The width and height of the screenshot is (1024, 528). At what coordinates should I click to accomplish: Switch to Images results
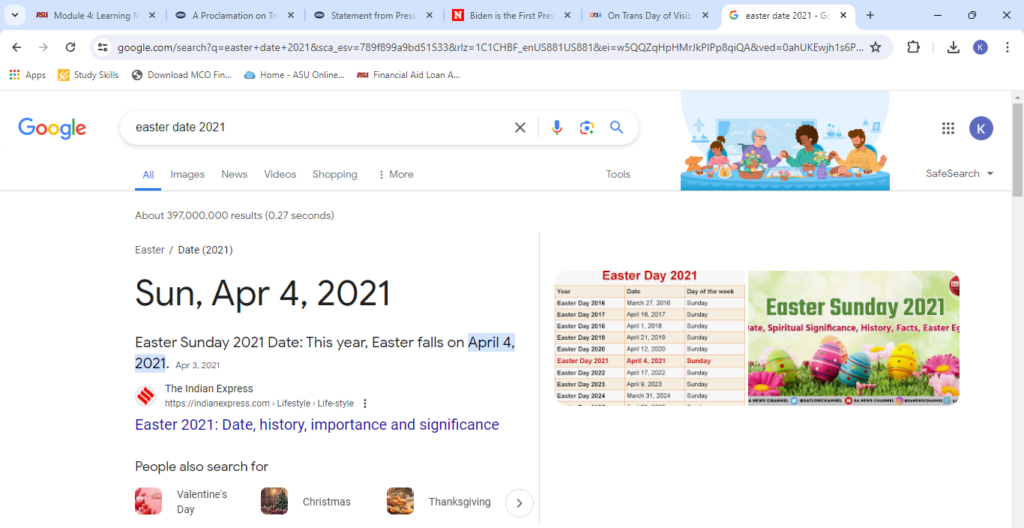point(187,174)
